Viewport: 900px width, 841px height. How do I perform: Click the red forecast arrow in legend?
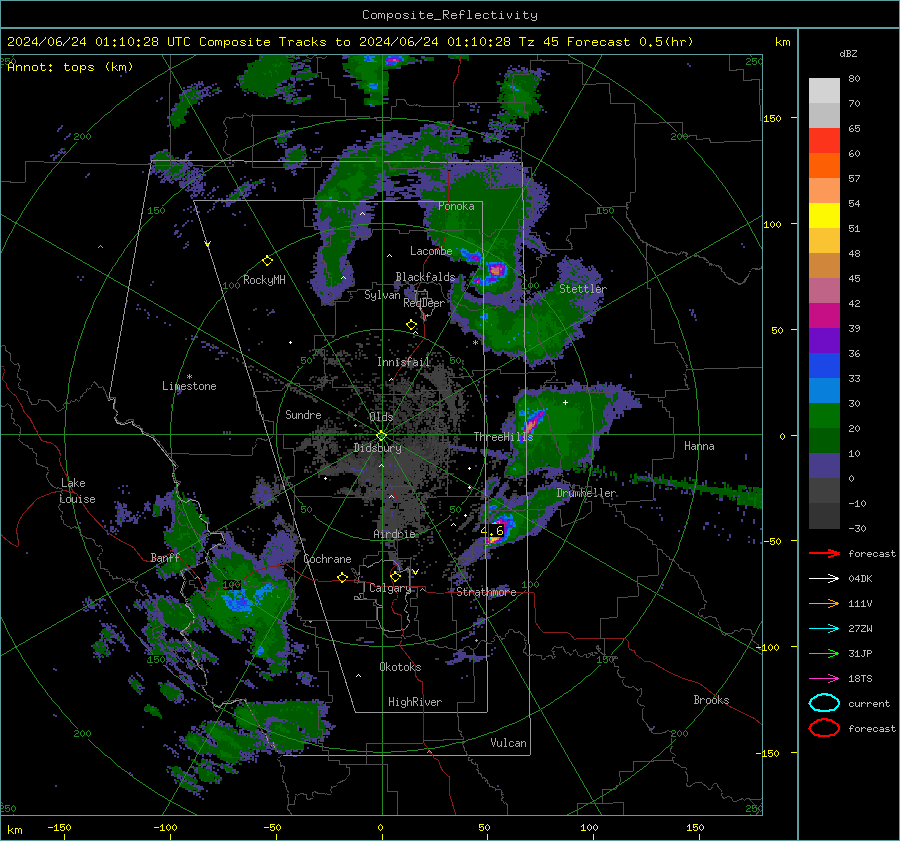click(824, 553)
